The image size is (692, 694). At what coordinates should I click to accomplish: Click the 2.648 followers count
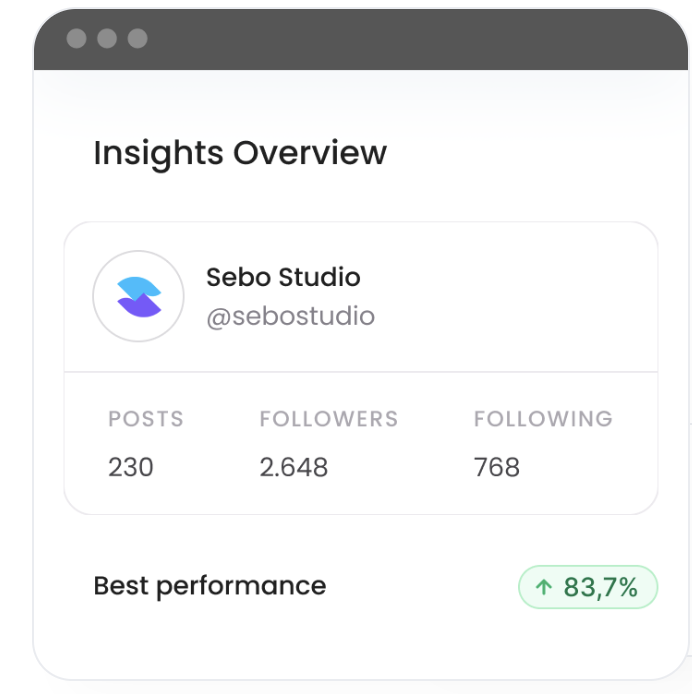click(293, 467)
